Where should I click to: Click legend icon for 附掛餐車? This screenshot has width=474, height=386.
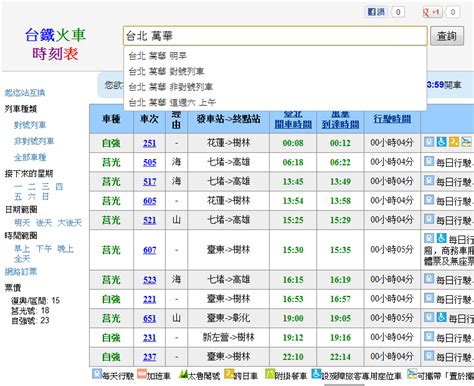[270, 374]
